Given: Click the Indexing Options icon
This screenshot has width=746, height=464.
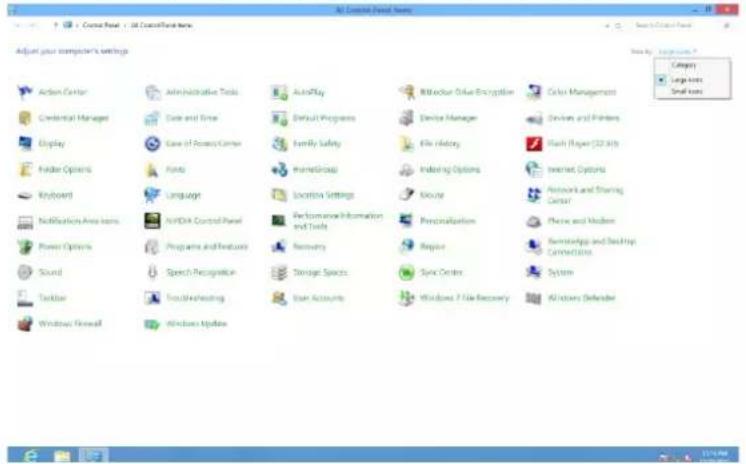Looking at the screenshot, I should pos(406,169).
